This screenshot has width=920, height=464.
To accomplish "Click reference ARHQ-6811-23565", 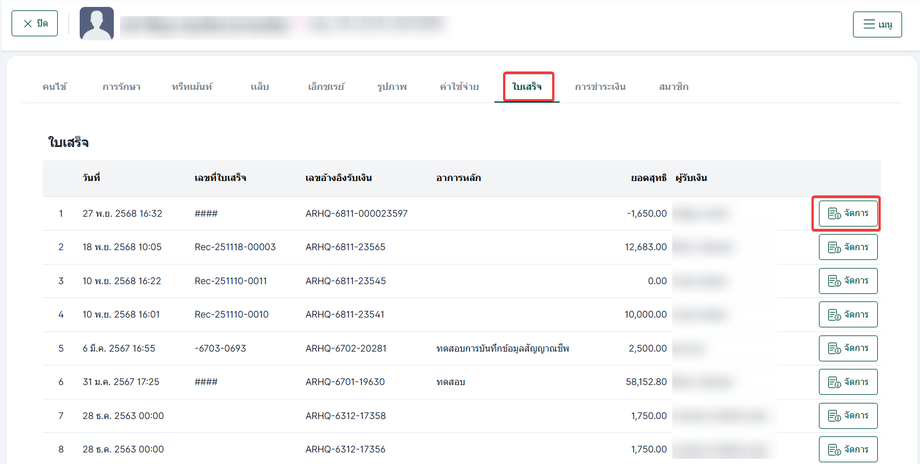I will [x=345, y=248].
